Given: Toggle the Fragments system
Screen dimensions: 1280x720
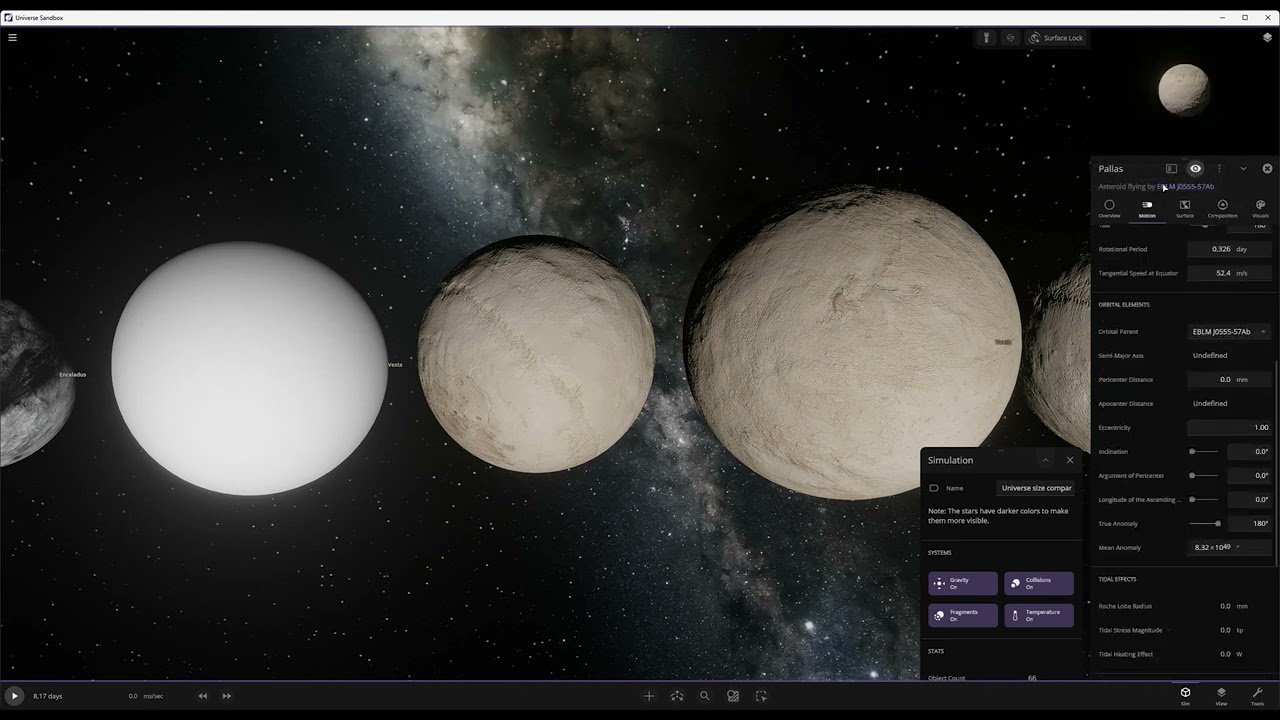Looking at the screenshot, I should (963, 615).
